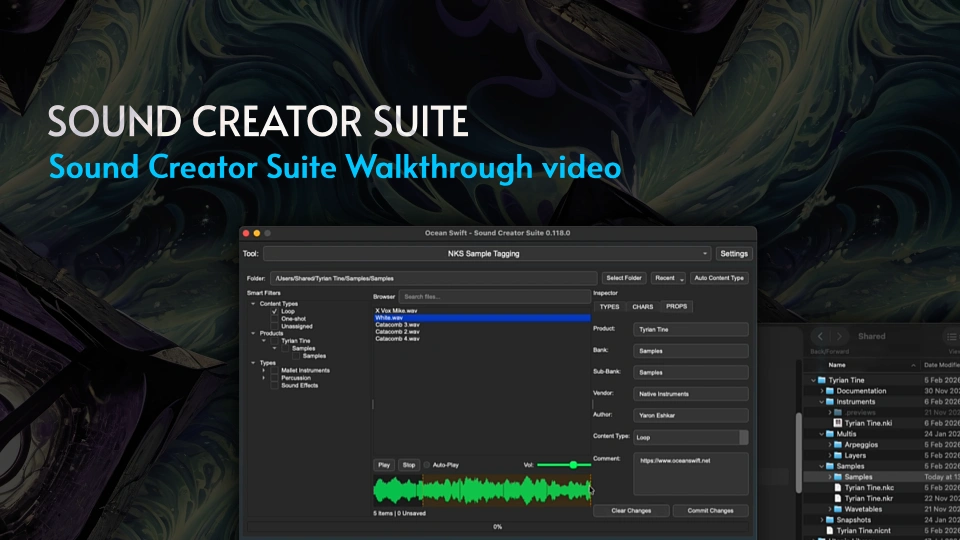Image resolution: width=960 pixels, height=540 pixels.
Task: Stop sample playback
Action: (x=409, y=465)
